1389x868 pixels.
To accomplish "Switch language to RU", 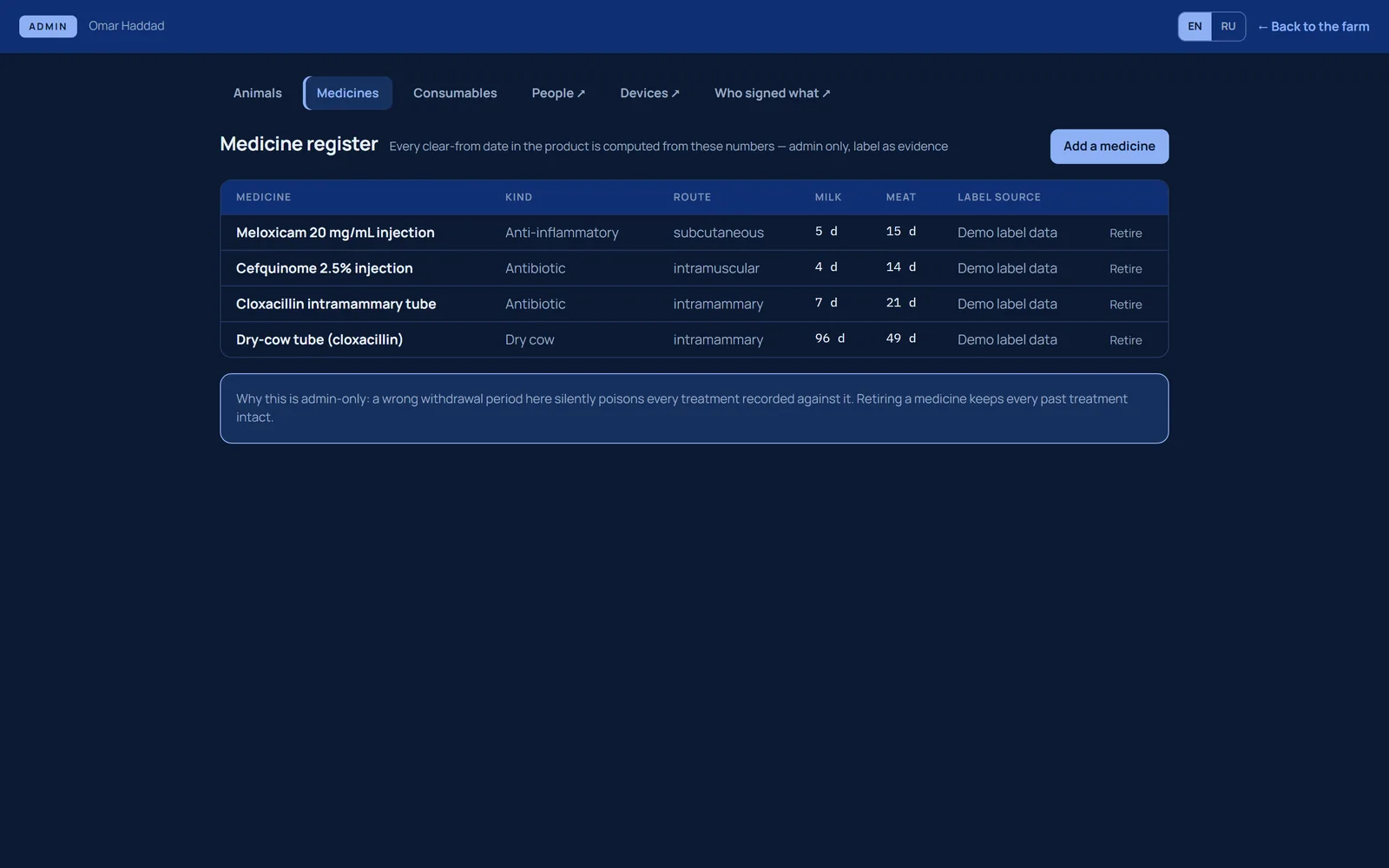I will [x=1228, y=26].
